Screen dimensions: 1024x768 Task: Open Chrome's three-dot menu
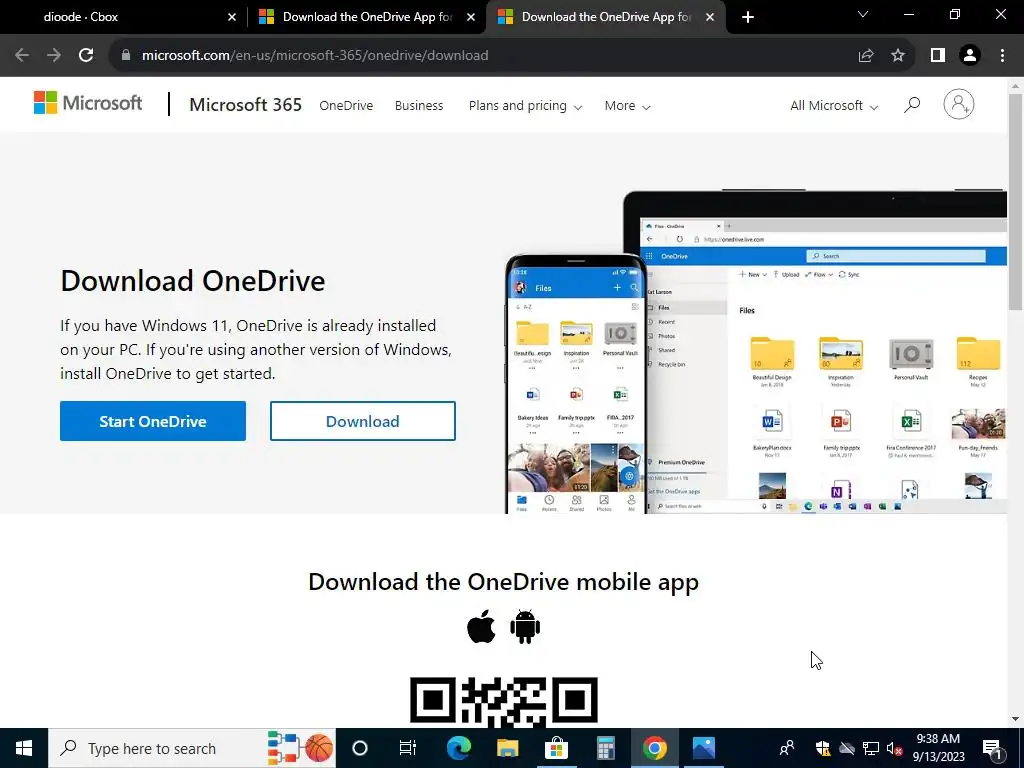[x=1002, y=56]
